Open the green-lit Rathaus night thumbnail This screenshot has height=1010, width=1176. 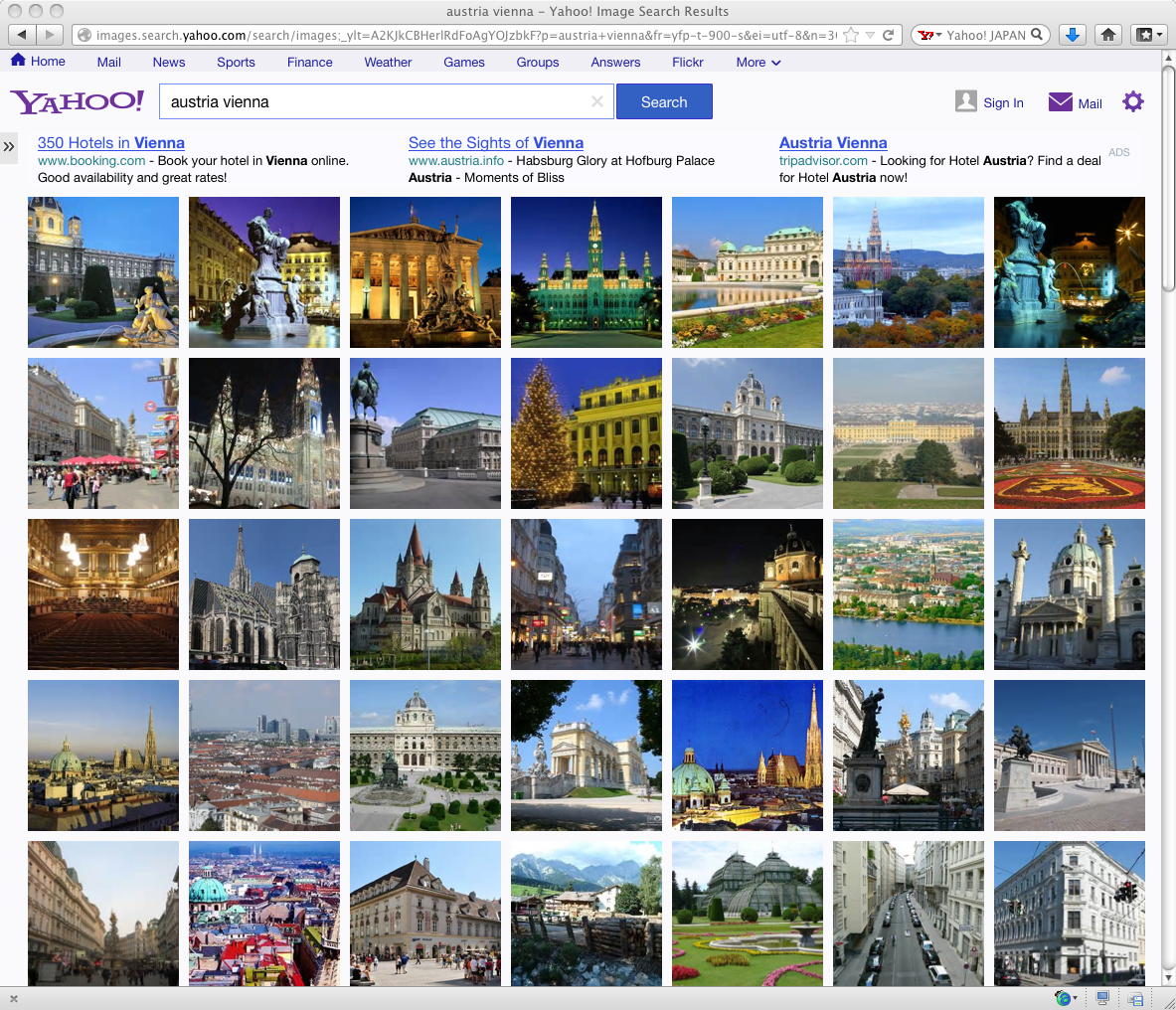point(587,272)
